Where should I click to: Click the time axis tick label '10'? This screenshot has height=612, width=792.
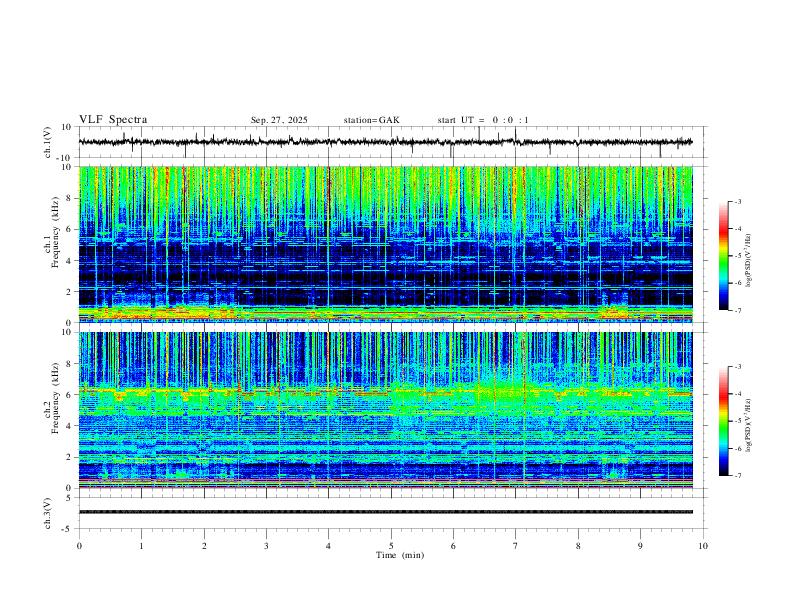point(703,546)
